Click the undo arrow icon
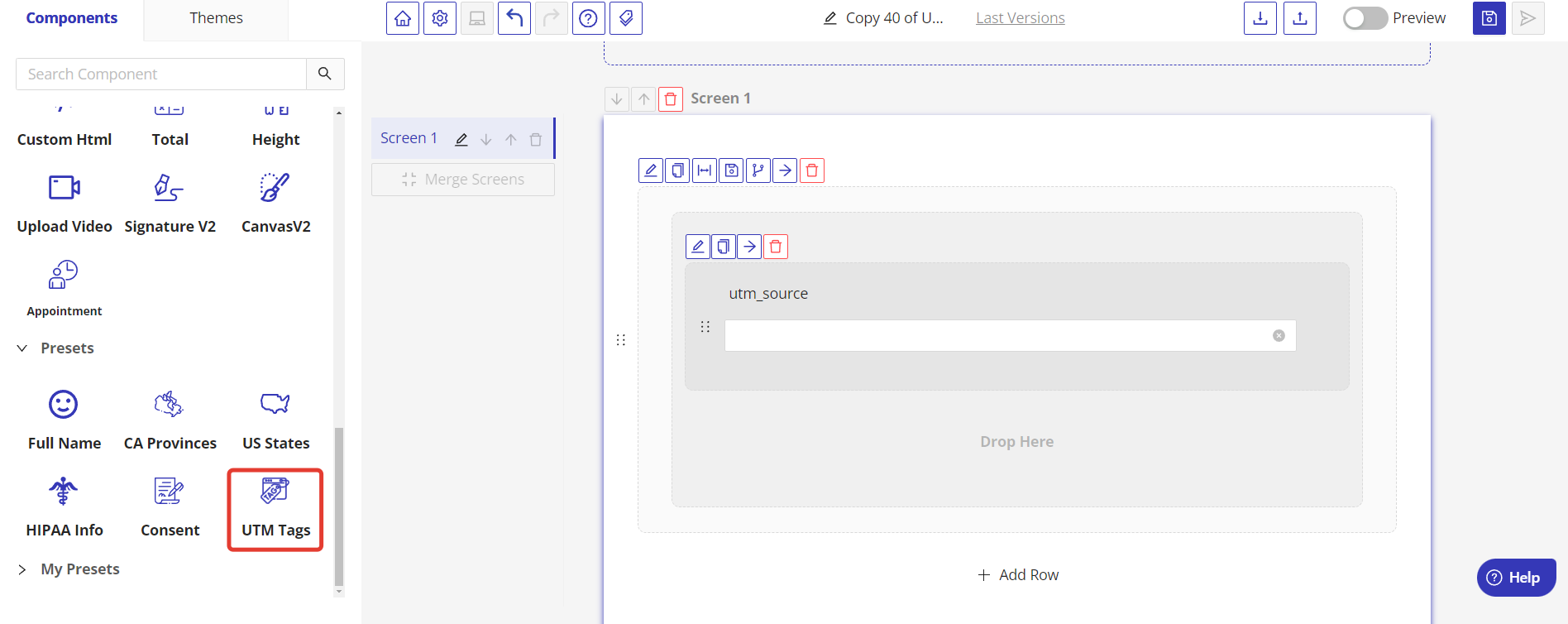Screen dimensions: 1568x624 (514, 18)
